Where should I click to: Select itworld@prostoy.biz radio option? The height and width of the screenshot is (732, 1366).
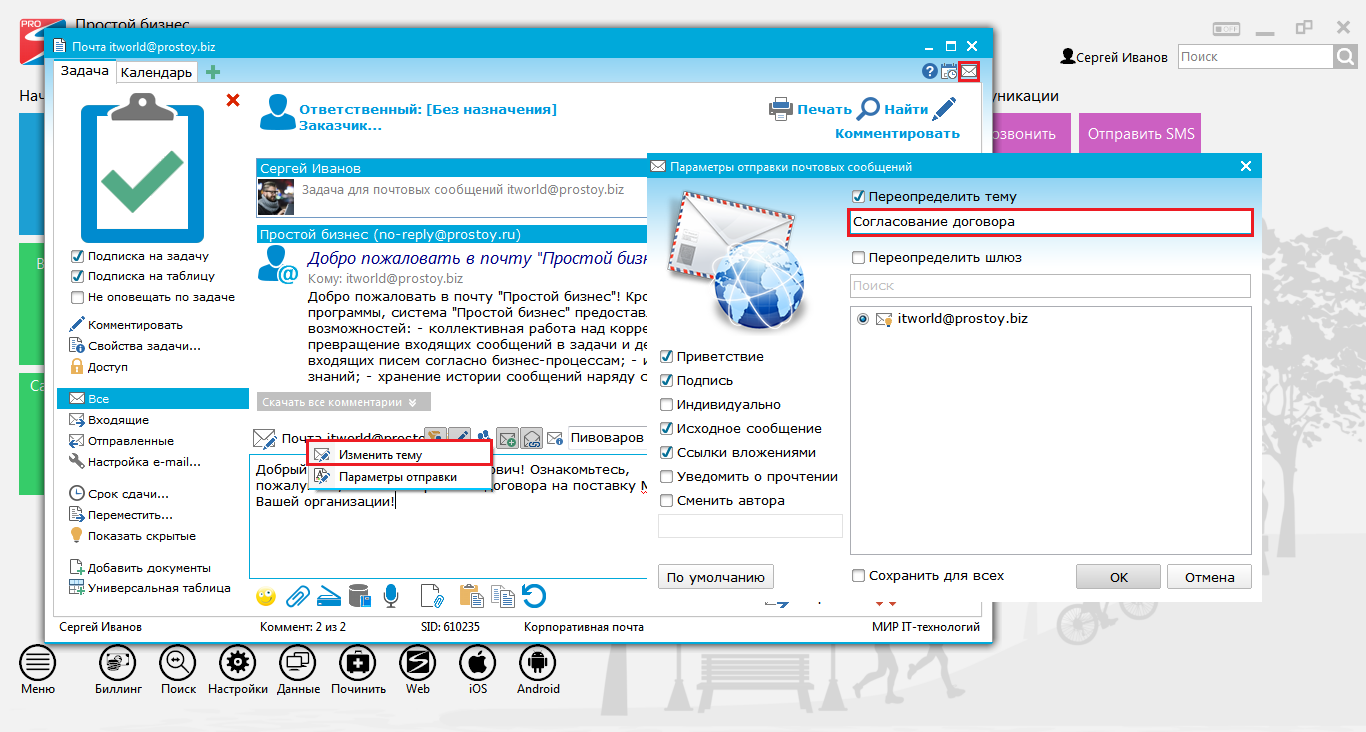tap(863, 319)
